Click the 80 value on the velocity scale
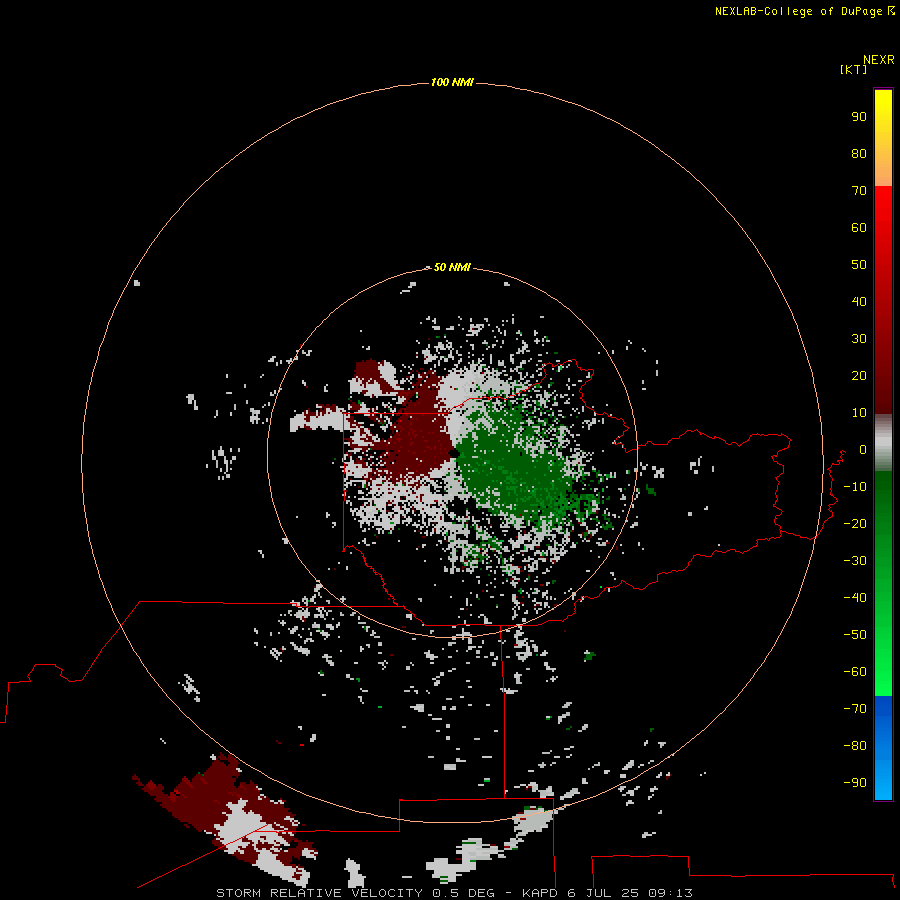The width and height of the screenshot is (900, 900). 859,154
